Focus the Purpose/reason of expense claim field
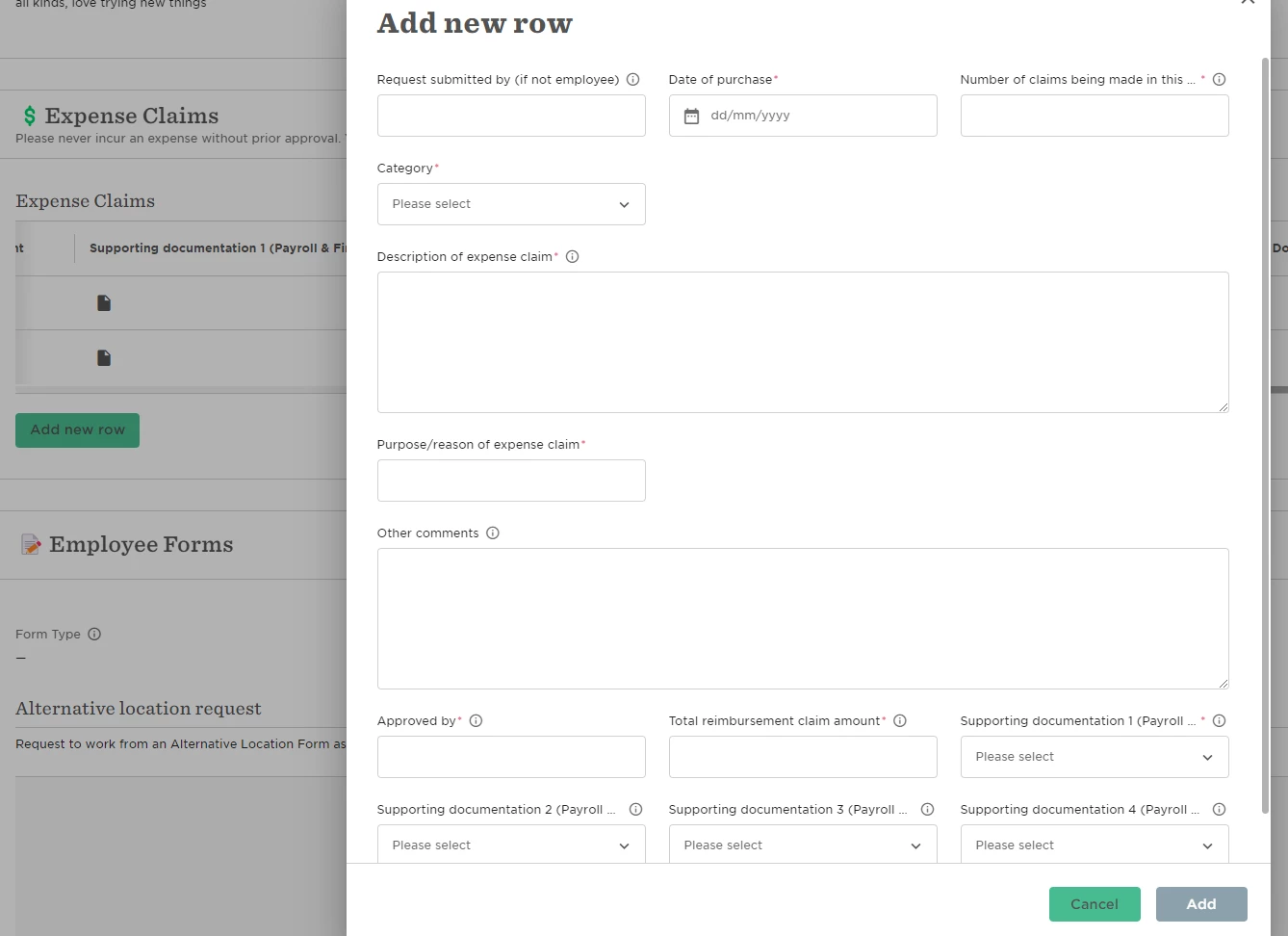 [x=511, y=481]
